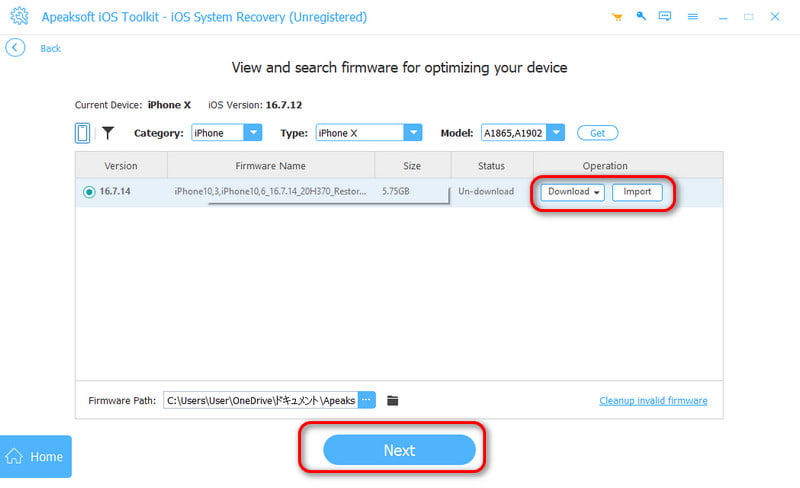Click the Import button
Viewport: 800px width, 488px height.
click(x=637, y=192)
